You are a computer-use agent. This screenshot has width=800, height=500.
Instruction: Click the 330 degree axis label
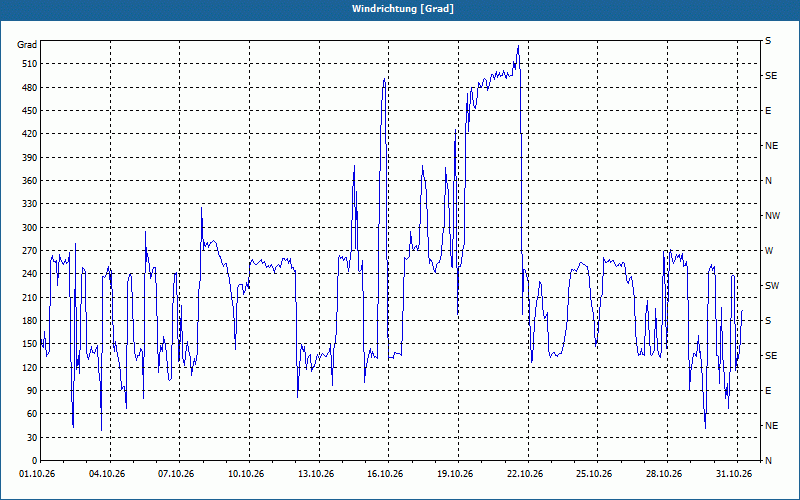30,204
